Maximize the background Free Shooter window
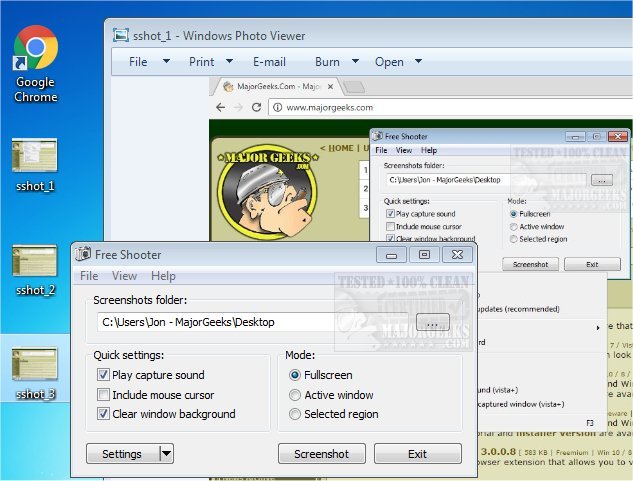Screen dimensions: 633x481 597,137
